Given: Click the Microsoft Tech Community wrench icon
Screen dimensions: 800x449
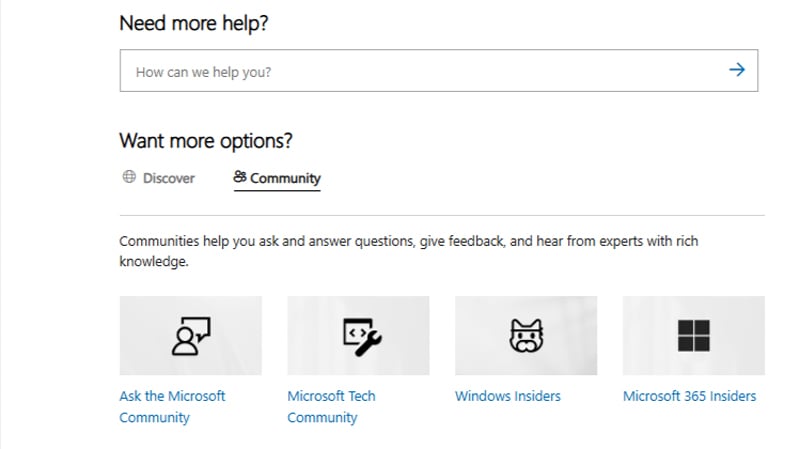Looking at the screenshot, I should tap(358, 336).
